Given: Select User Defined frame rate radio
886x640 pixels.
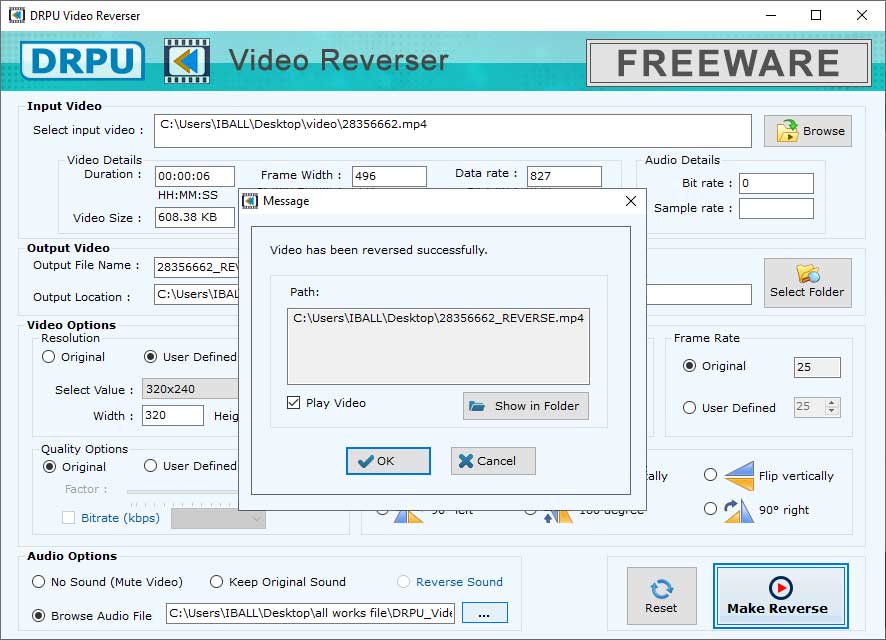Looking at the screenshot, I should (x=689, y=408).
